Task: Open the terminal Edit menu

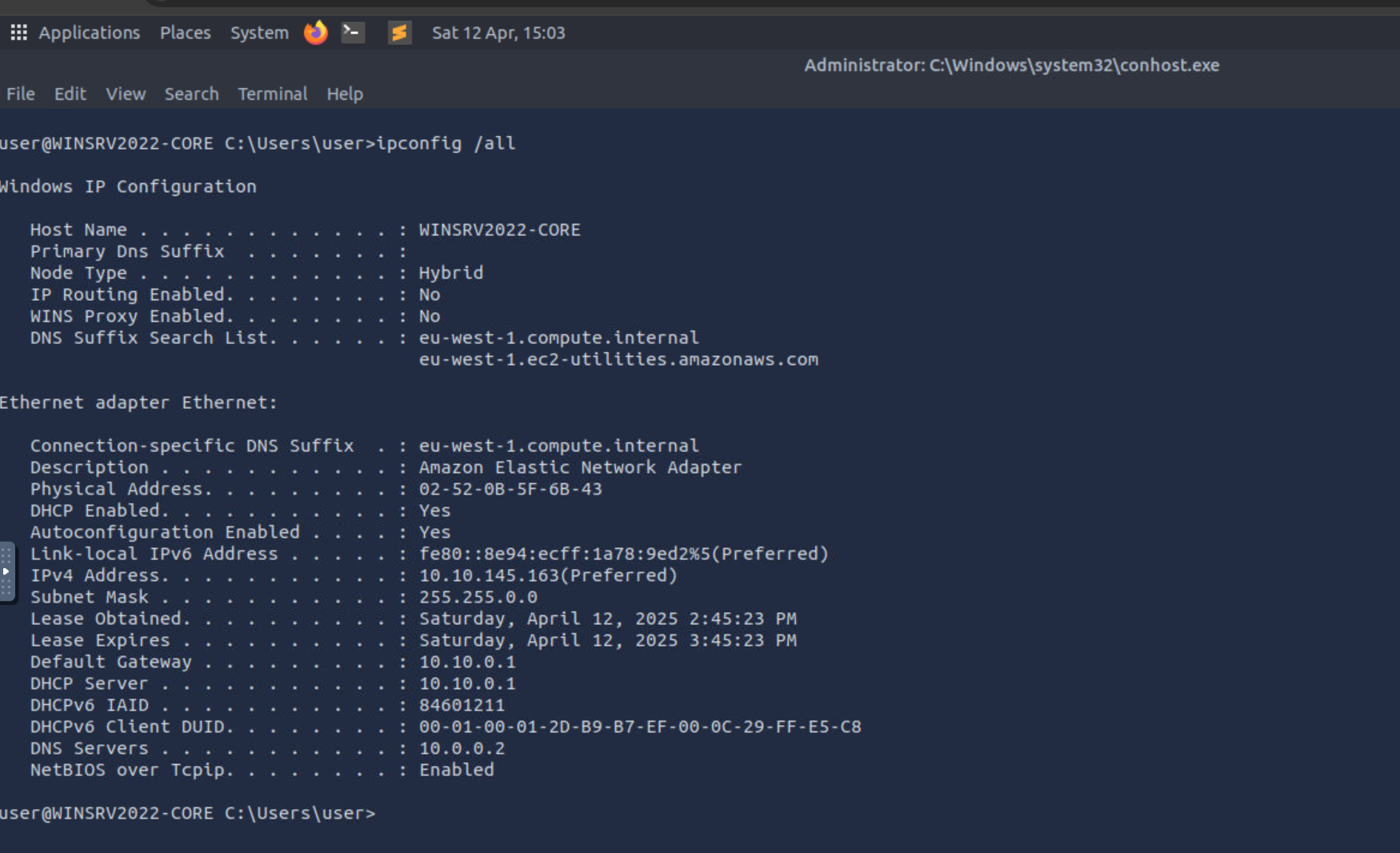Action: [70, 94]
